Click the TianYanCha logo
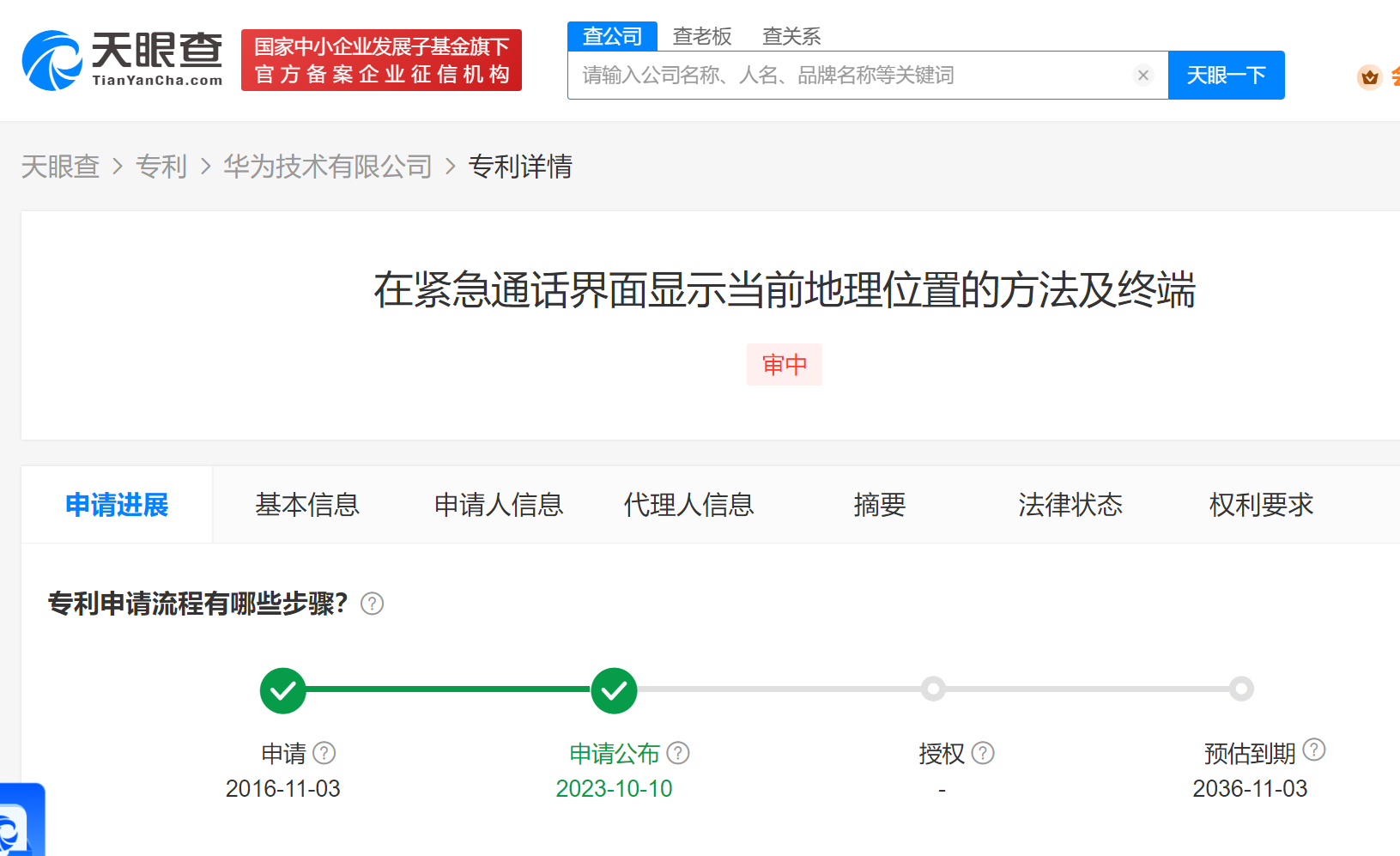The height and width of the screenshot is (856, 1400). point(122,60)
